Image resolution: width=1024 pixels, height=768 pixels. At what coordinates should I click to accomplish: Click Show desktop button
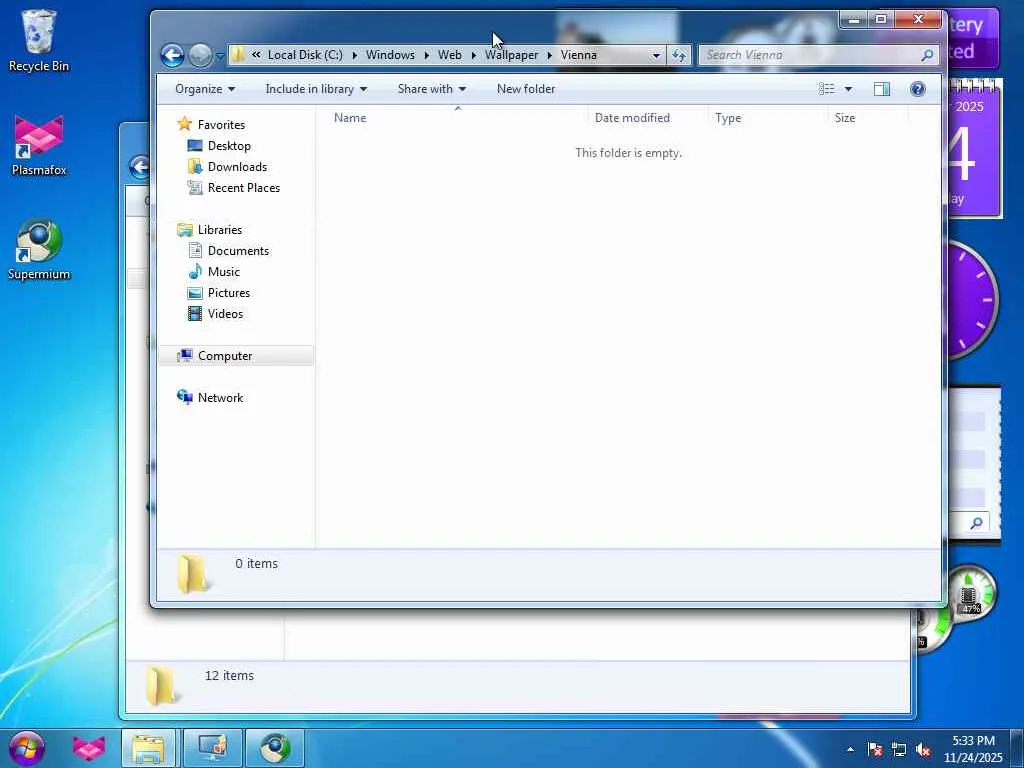click(x=1016, y=749)
